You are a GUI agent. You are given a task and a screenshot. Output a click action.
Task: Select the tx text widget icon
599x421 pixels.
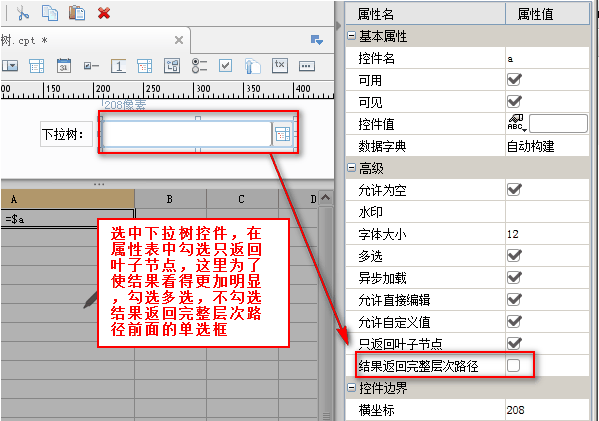point(280,65)
